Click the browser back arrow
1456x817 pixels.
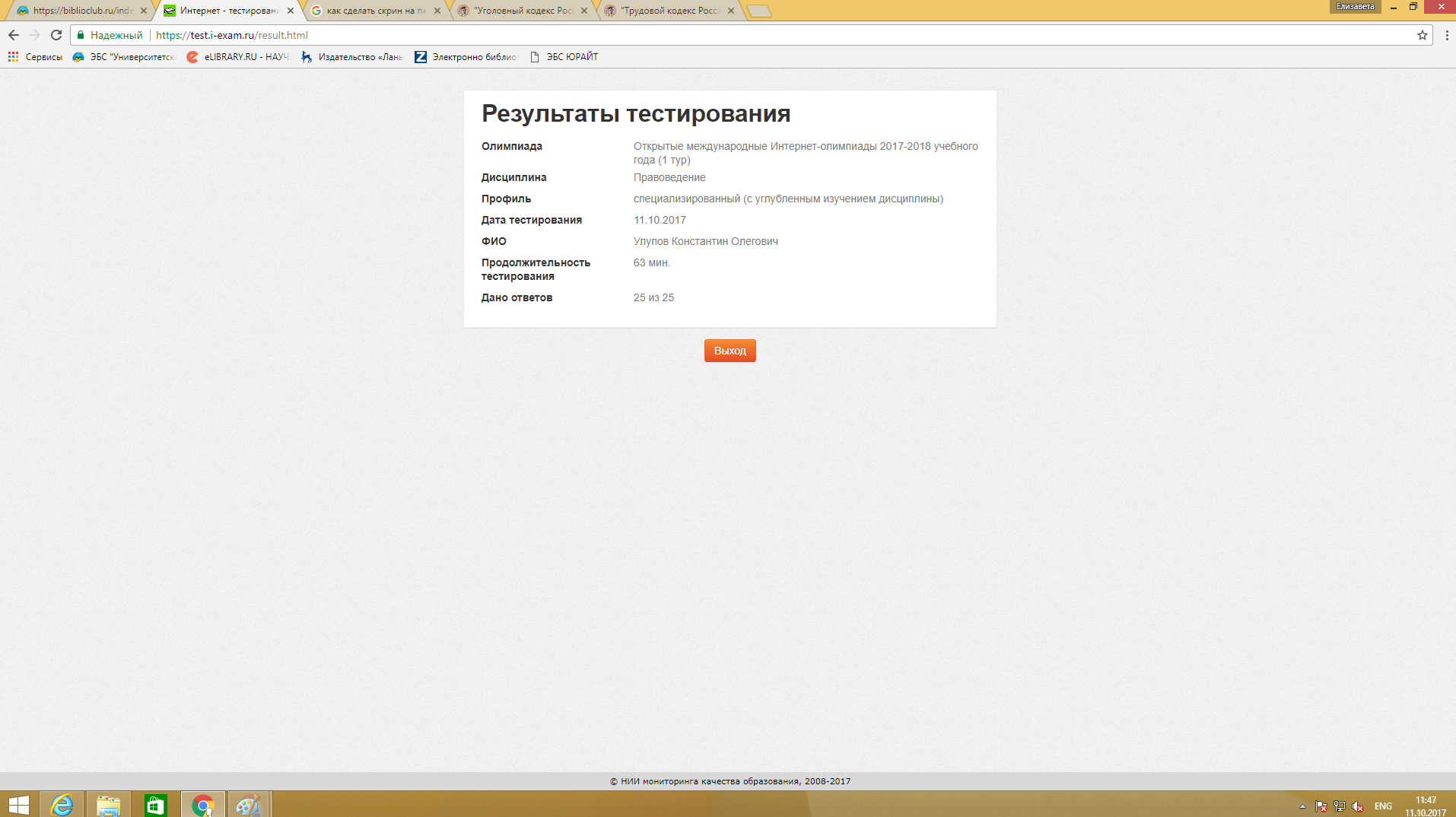14,35
